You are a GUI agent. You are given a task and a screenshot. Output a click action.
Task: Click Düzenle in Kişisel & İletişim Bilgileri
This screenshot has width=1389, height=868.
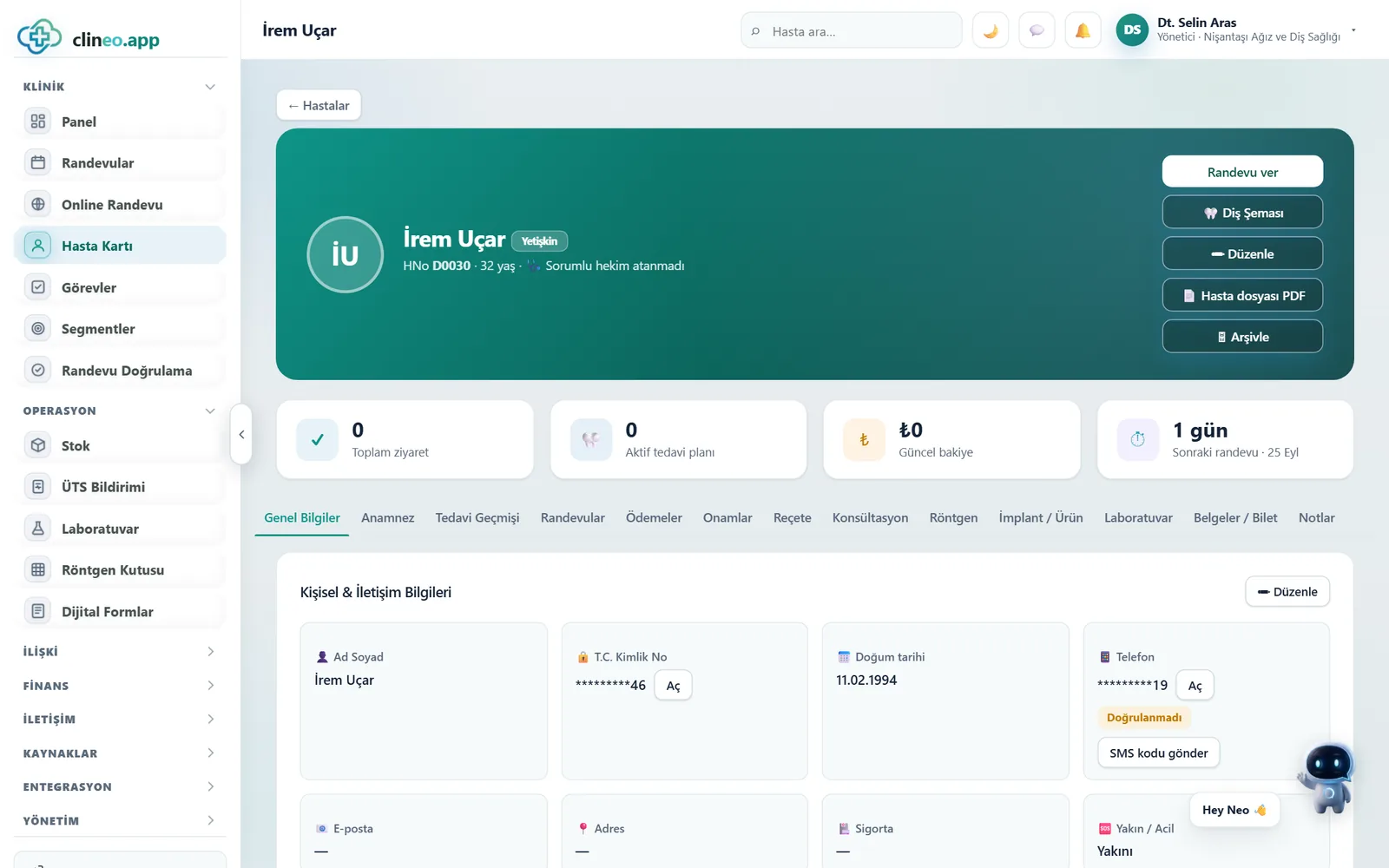click(x=1287, y=592)
